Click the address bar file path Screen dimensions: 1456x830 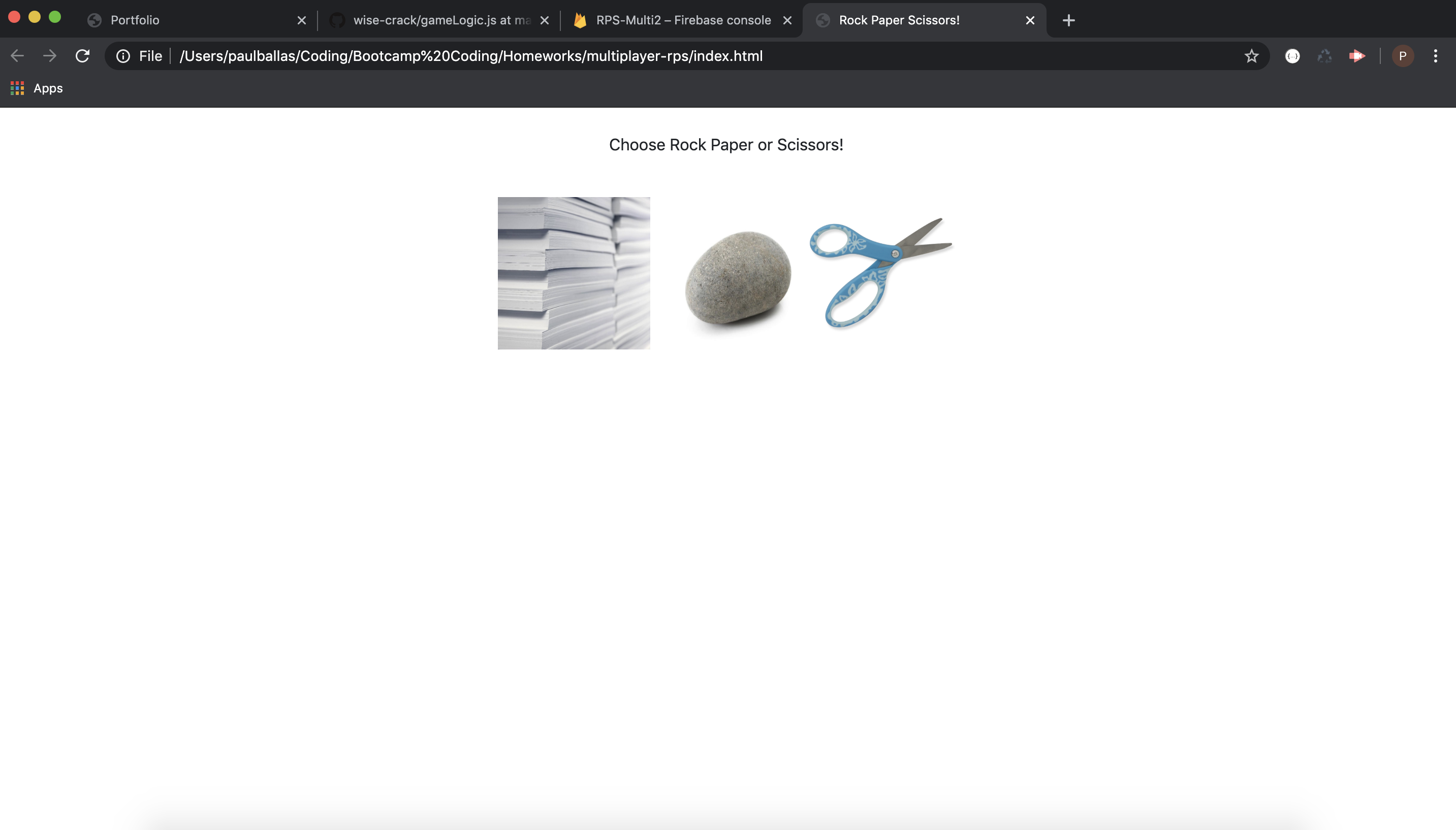[x=471, y=56]
